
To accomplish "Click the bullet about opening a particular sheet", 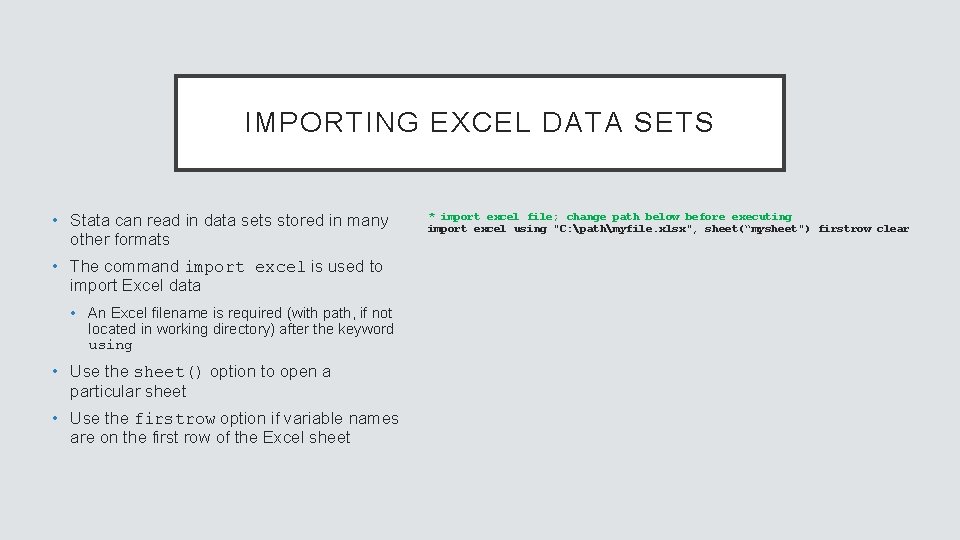I will tap(200, 381).
